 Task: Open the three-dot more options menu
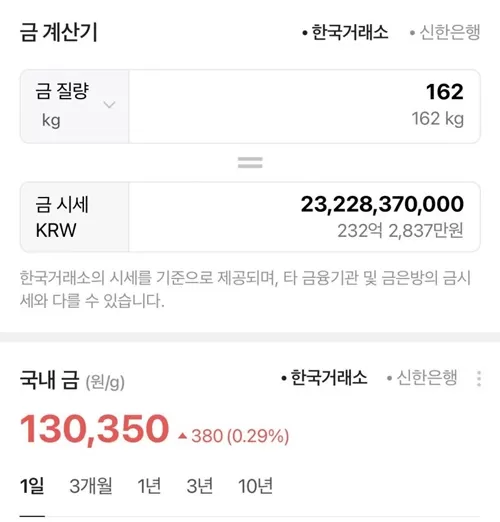click(479, 379)
